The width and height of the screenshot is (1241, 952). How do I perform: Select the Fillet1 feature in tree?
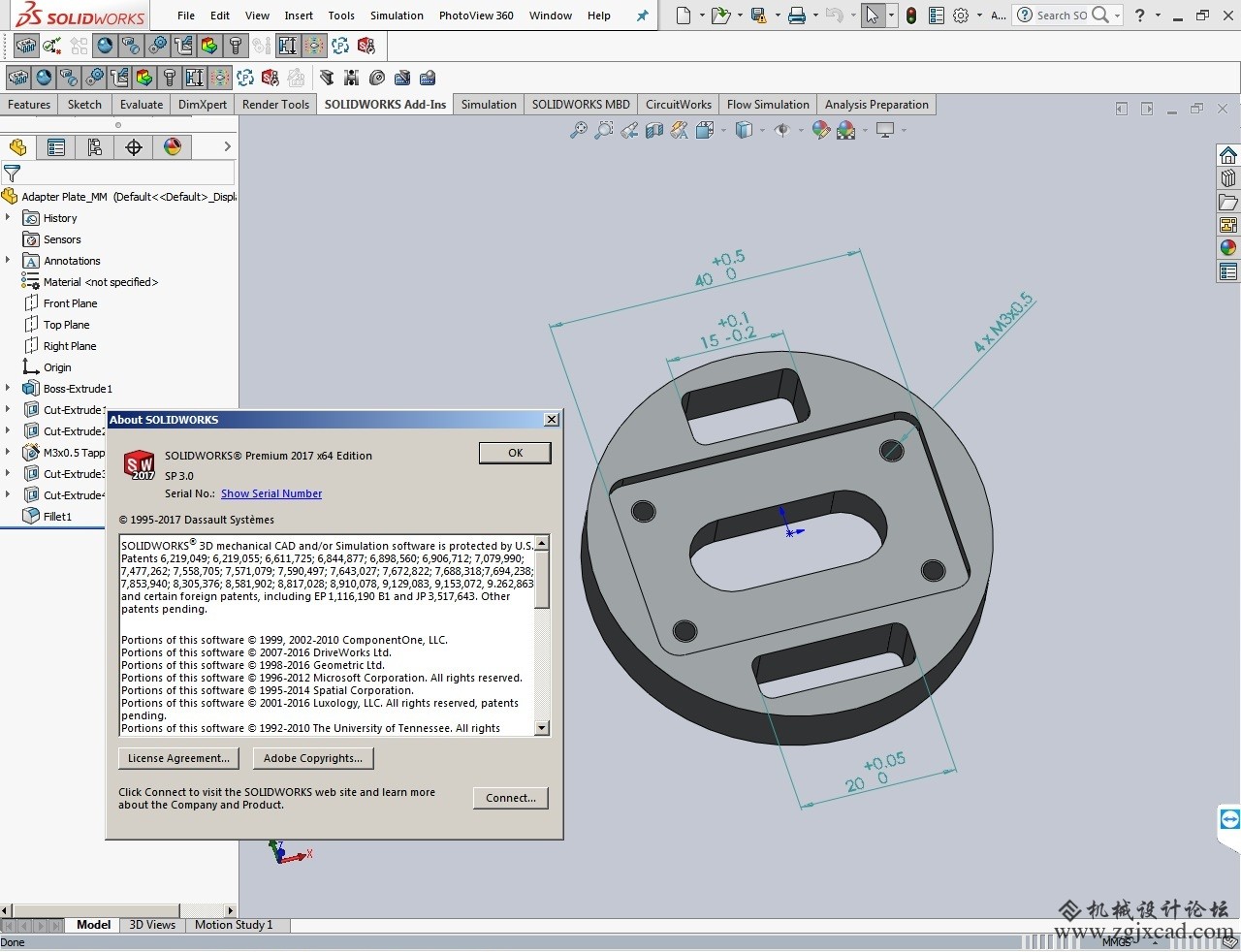tap(57, 517)
